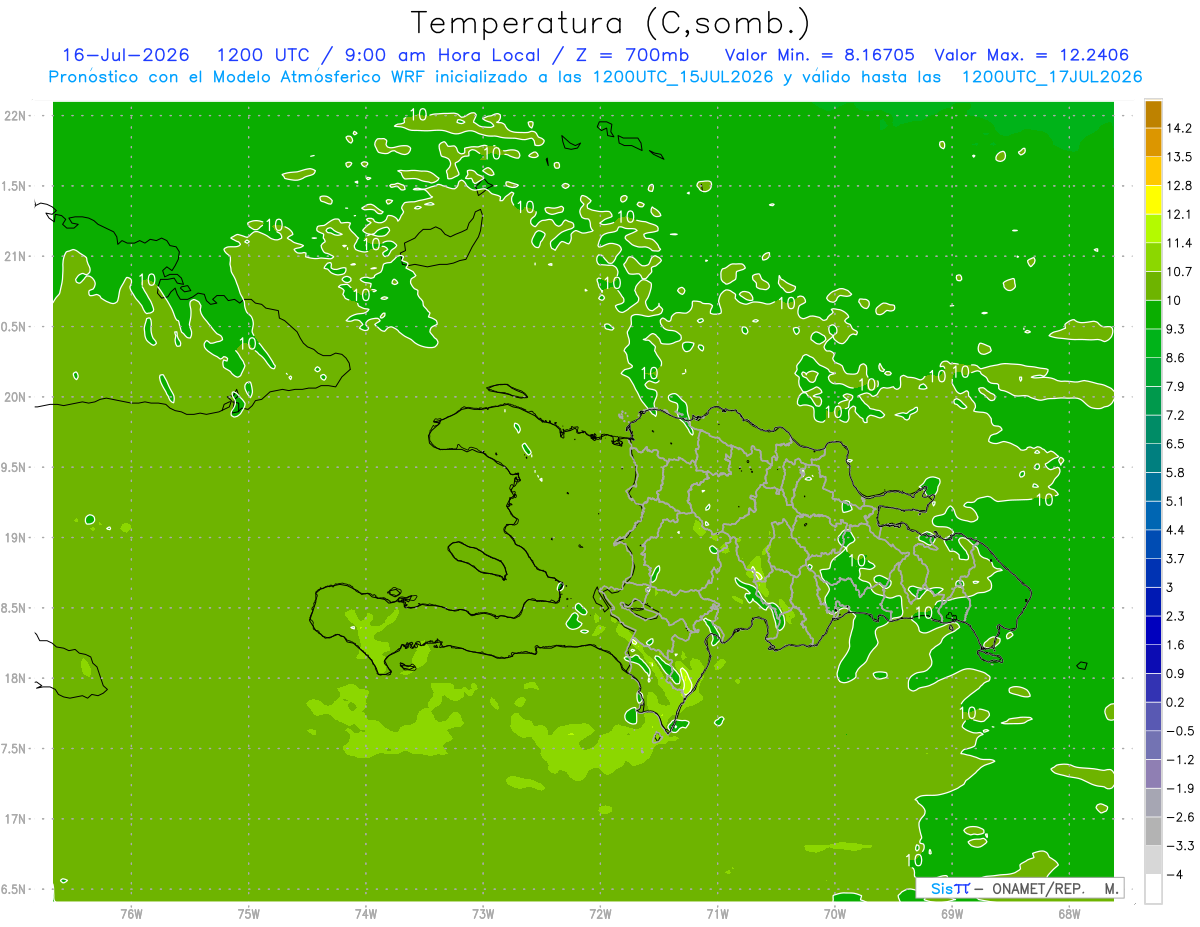Click the color scale value 13.5
The image size is (1200, 927).
point(1180,157)
